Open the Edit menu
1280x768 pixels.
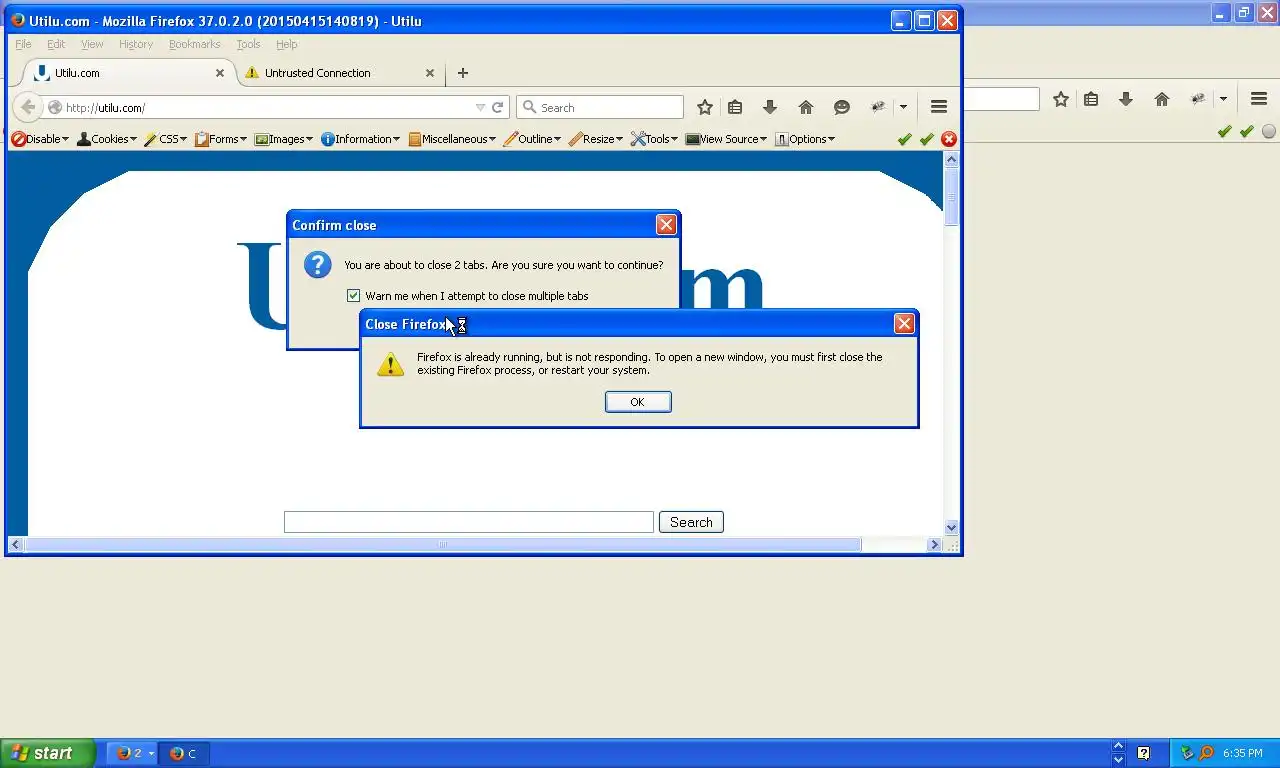pos(56,44)
